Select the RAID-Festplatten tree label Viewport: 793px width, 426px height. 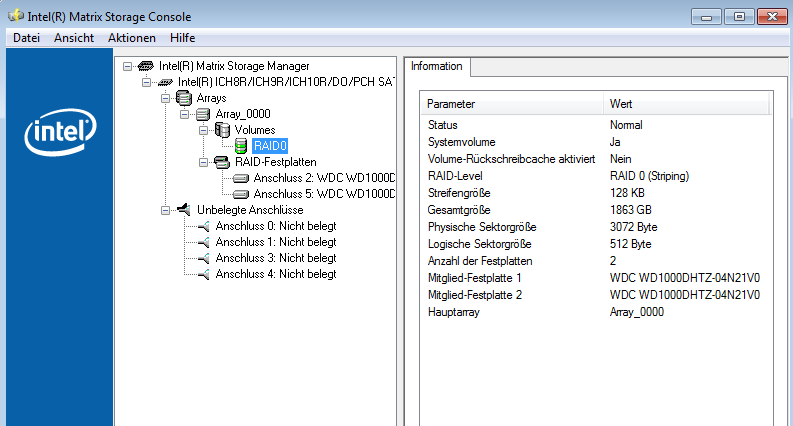tap(276, 162)
